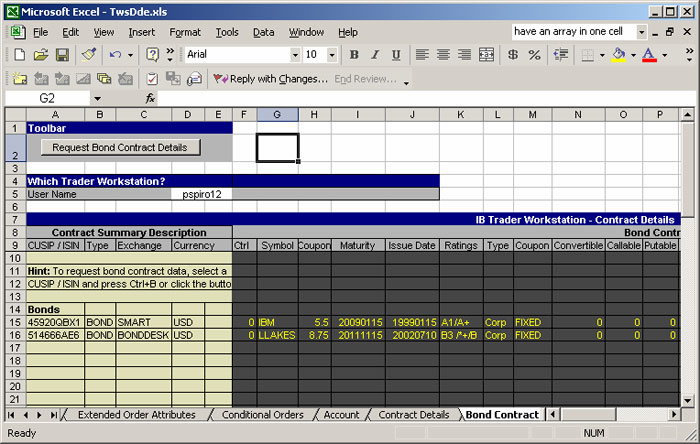Click the New document icon
700x444 pixels.
pos(20,55)
